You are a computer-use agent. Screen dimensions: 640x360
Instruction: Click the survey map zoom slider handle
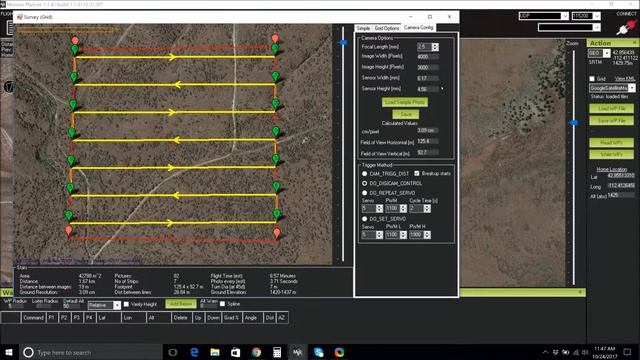coord(343,42)
